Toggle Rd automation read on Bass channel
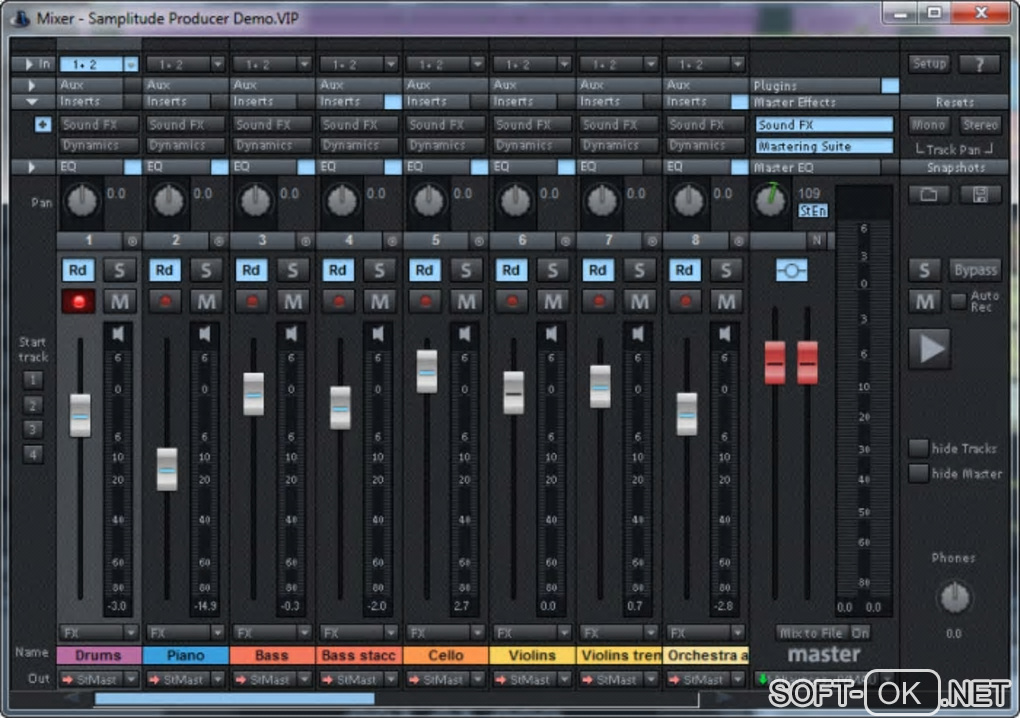Image resolution: width=1020 pixels, height=718 pixels. 251,270
